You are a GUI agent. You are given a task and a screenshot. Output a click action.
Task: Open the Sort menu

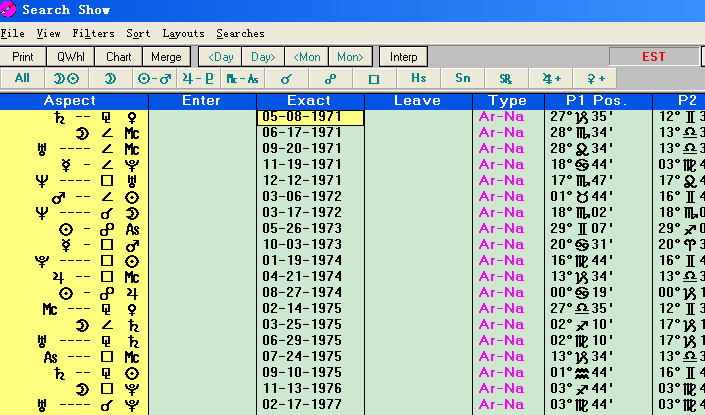[139, 33]
